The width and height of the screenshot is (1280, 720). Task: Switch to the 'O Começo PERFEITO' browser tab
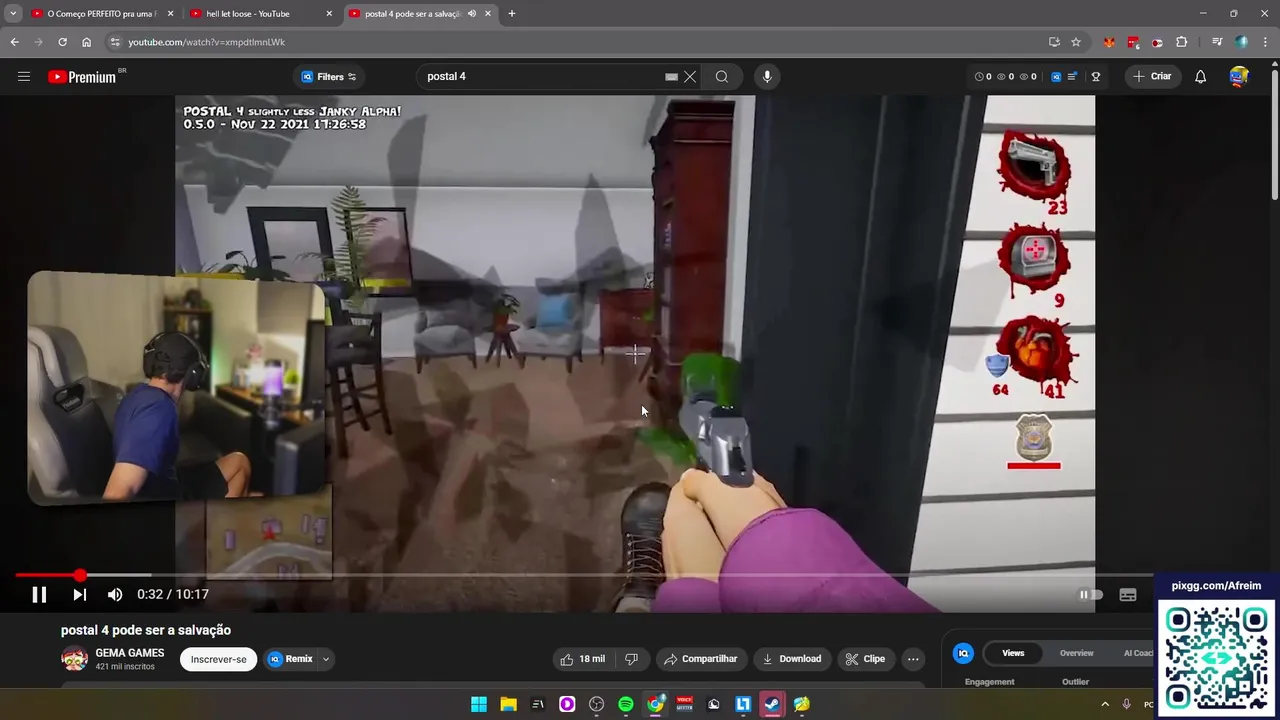pyautogui.click(x=102, y=14)
